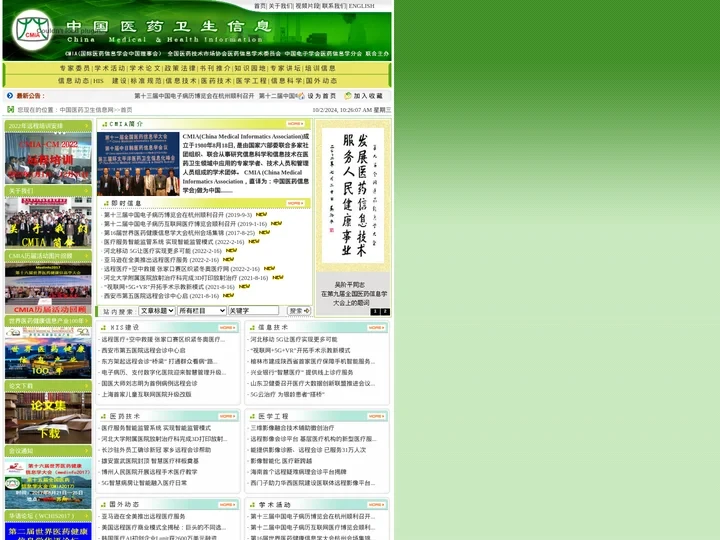Click the 世界医药健康信息产业100年 thumbnail
Viewport: 720px width, 540px height.
coord(48,353)
